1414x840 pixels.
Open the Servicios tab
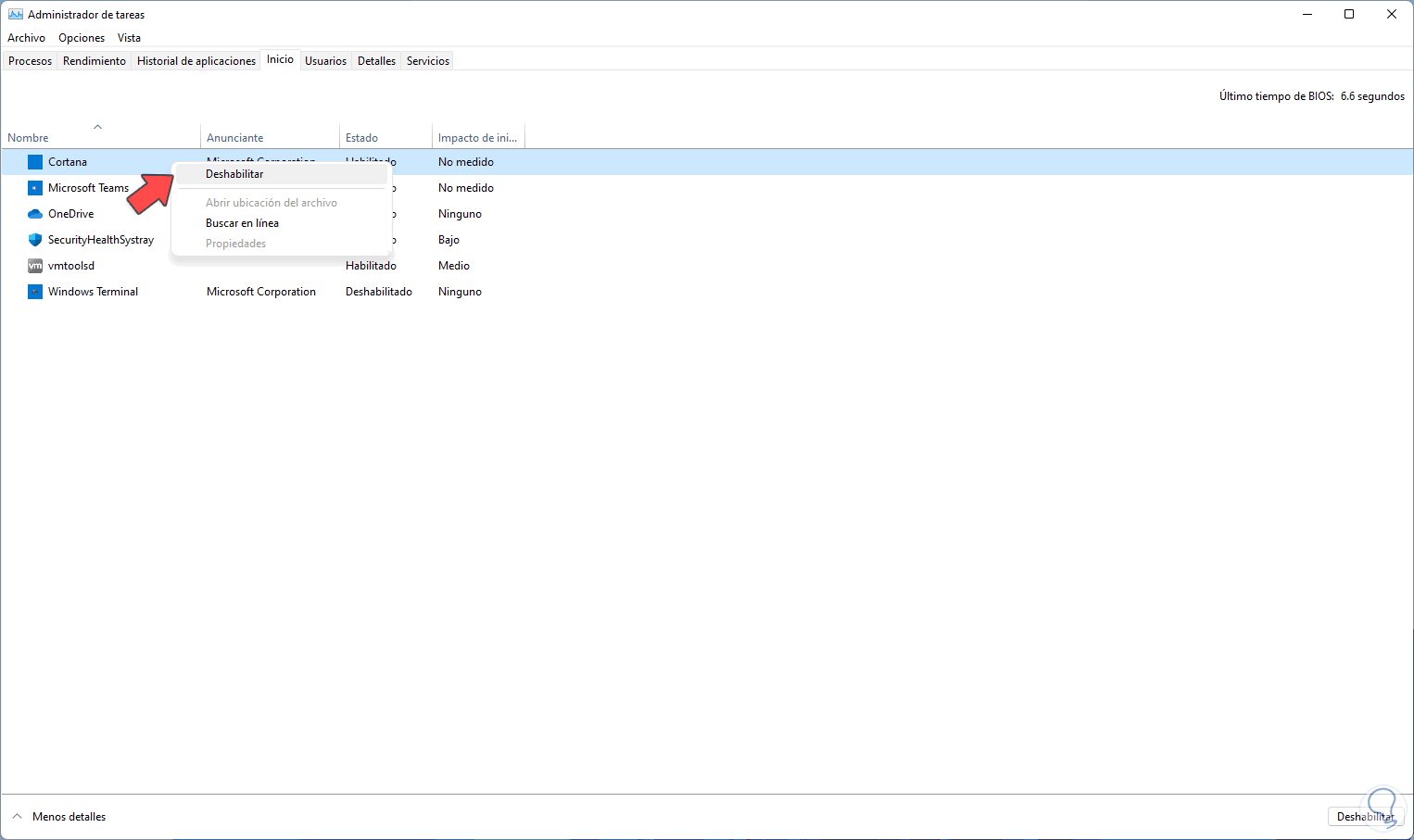point(428,61)
